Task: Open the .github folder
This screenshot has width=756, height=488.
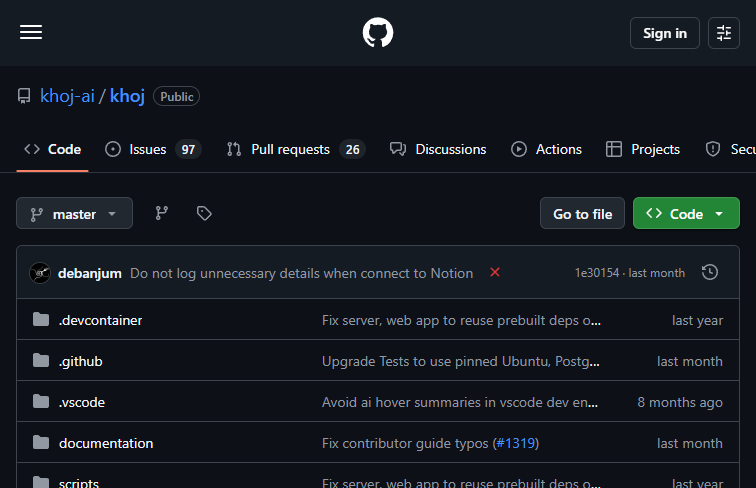Action: (x=81, y=362)
